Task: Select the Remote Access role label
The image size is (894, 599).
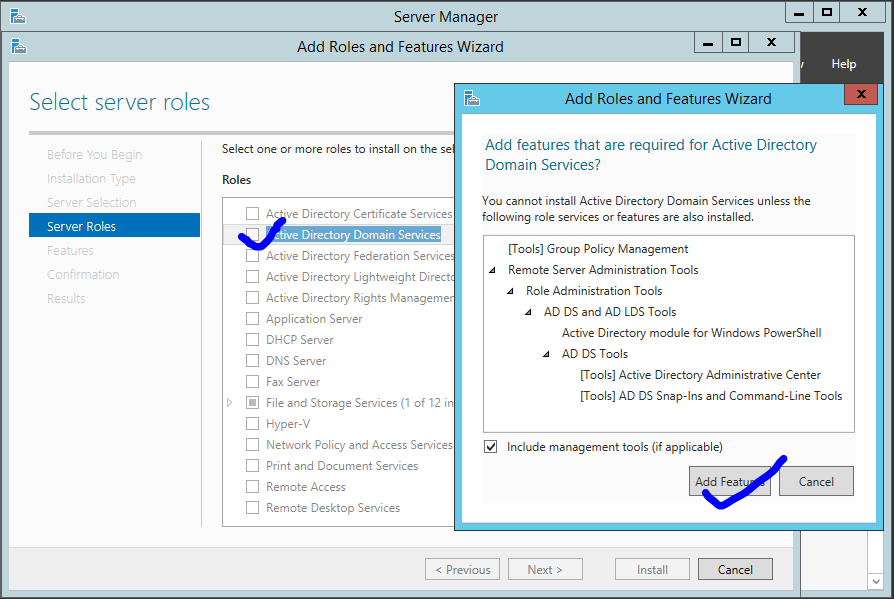Action: 306,487
